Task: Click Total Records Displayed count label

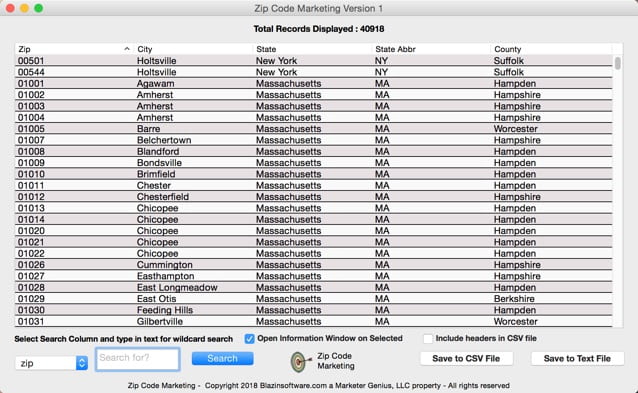Action: point(319,29)
